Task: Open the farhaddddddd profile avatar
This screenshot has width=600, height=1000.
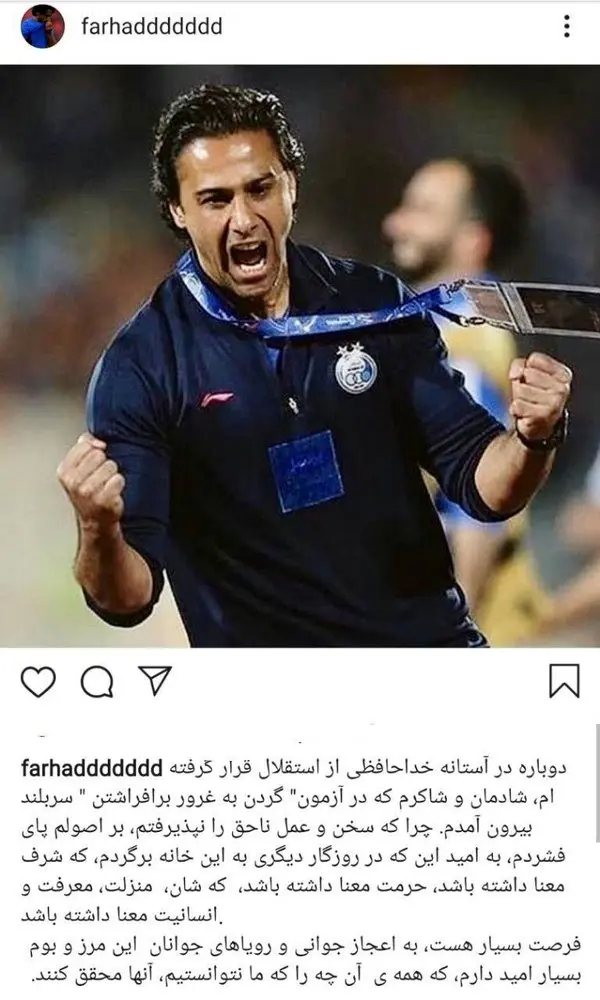Action: pyautogui.click(x=42, y=26)
